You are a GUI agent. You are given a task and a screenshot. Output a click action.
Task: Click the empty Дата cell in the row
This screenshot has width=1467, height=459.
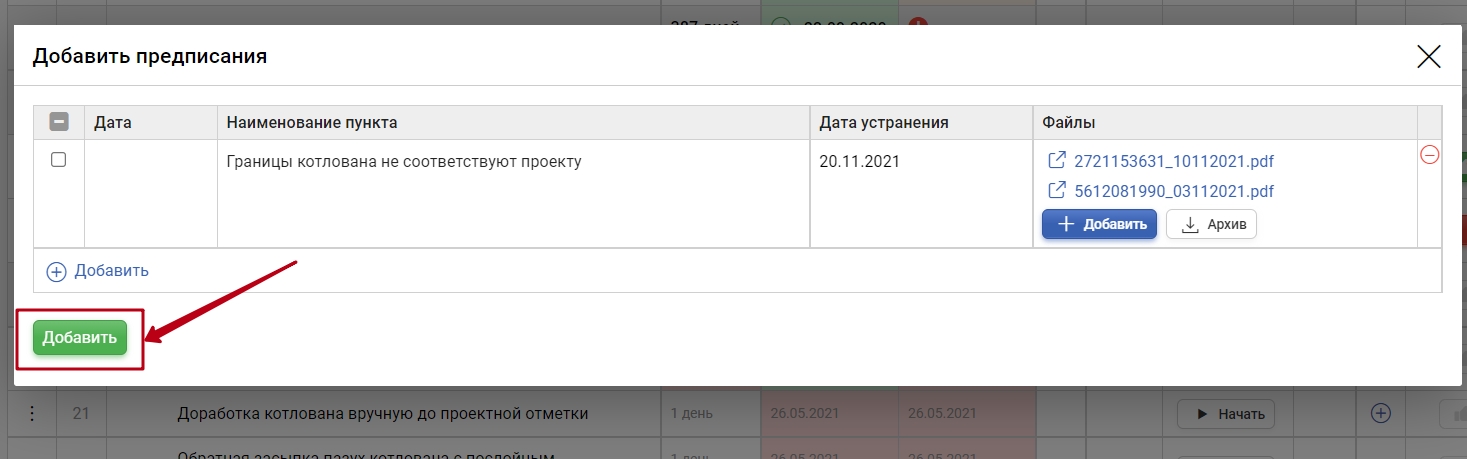pyautogui.click(x=150, y=193)
